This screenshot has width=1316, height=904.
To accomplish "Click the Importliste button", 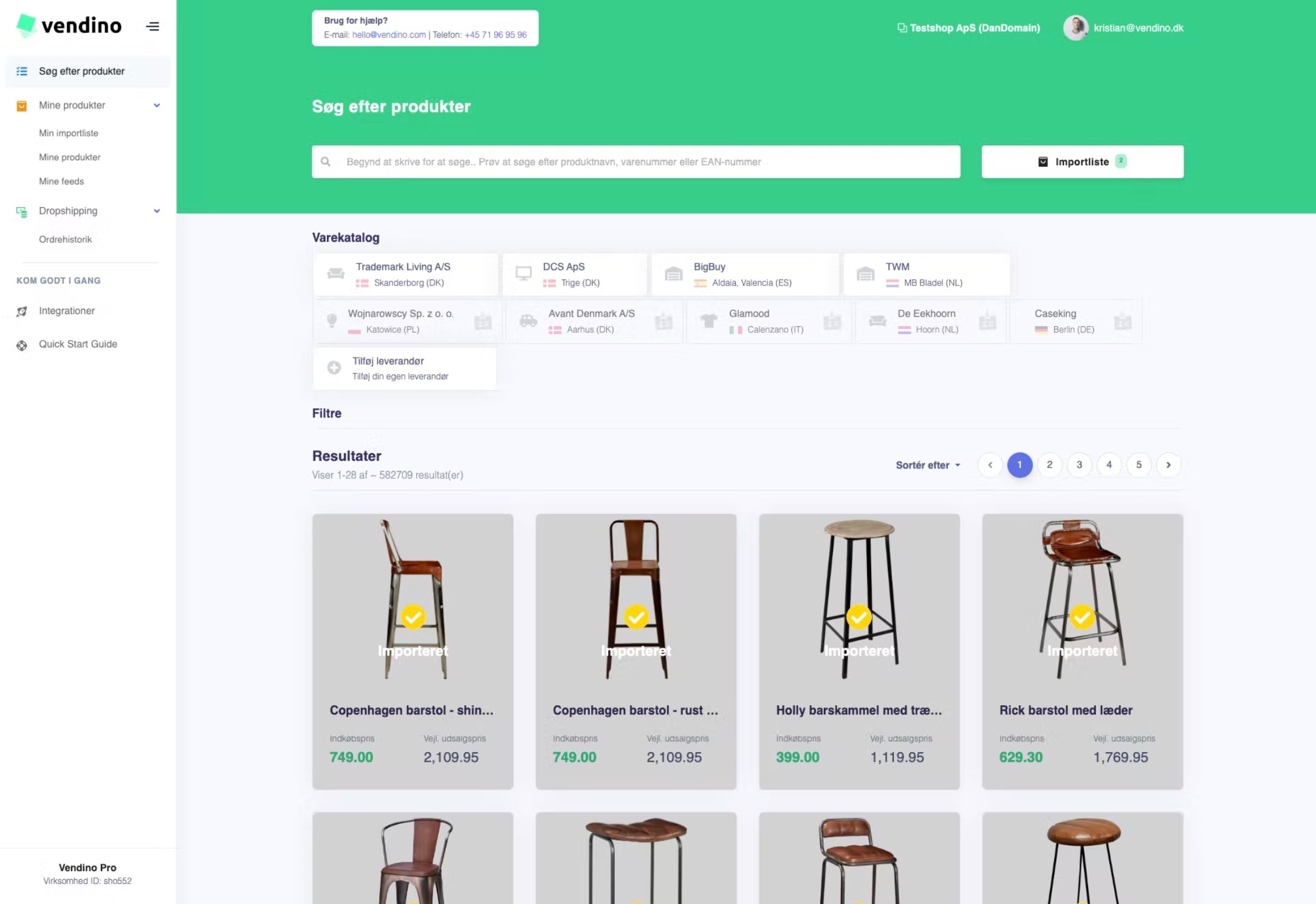I will 1081,162.
